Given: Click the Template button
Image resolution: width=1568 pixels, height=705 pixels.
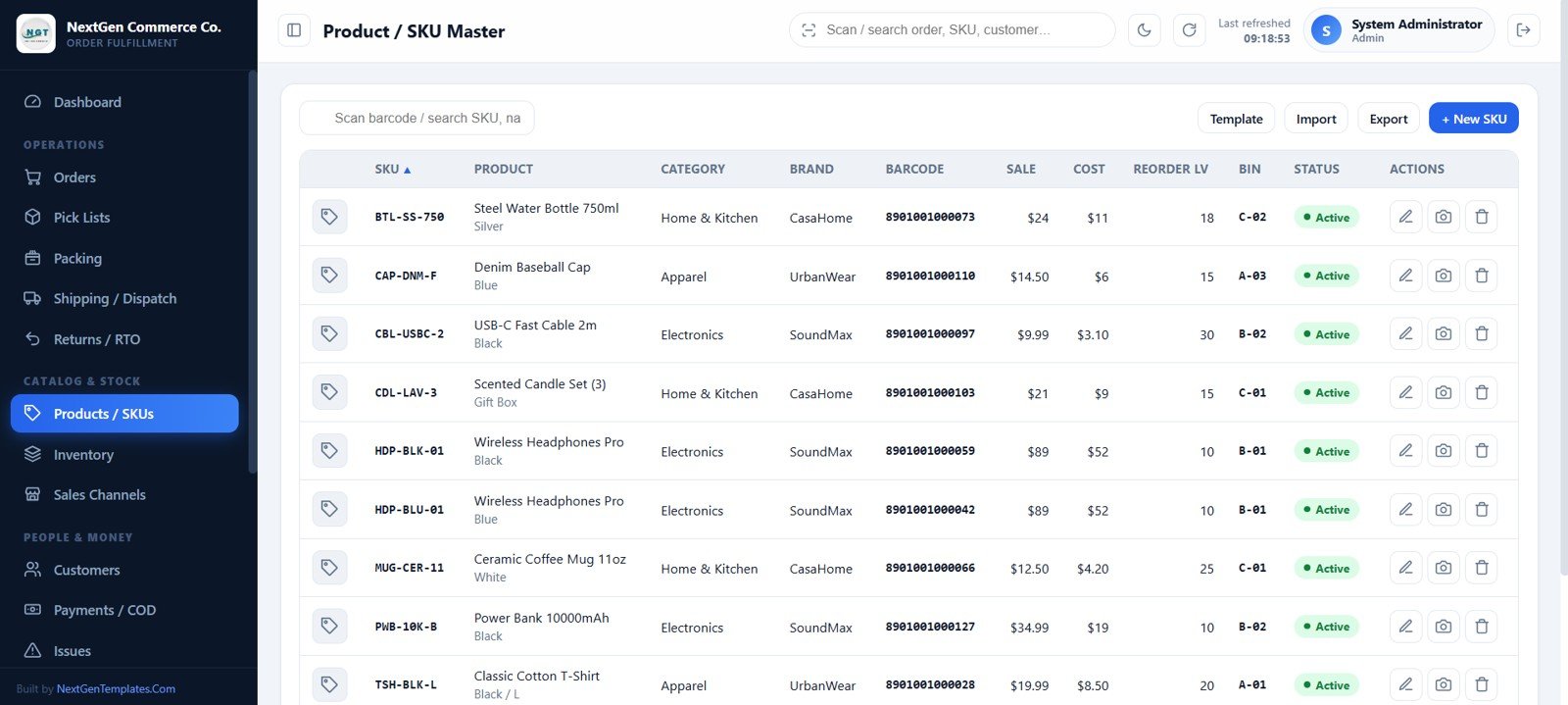Looking at the screenshot, I should pyautogui.click(x=1236, y=119).
